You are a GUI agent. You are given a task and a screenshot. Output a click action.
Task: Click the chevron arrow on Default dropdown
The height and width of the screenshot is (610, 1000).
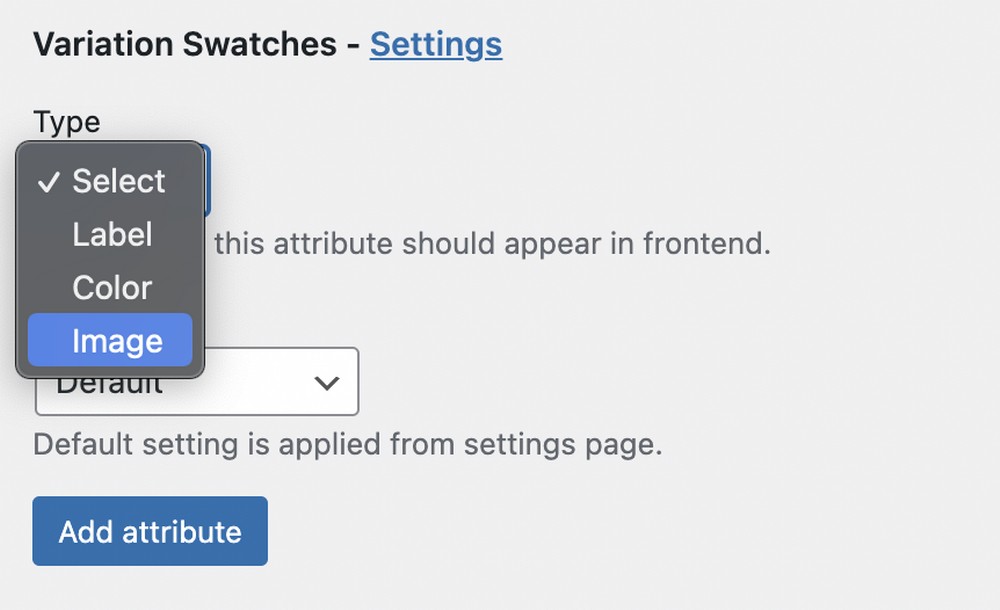pyautogui.click(x=327, y=383)
